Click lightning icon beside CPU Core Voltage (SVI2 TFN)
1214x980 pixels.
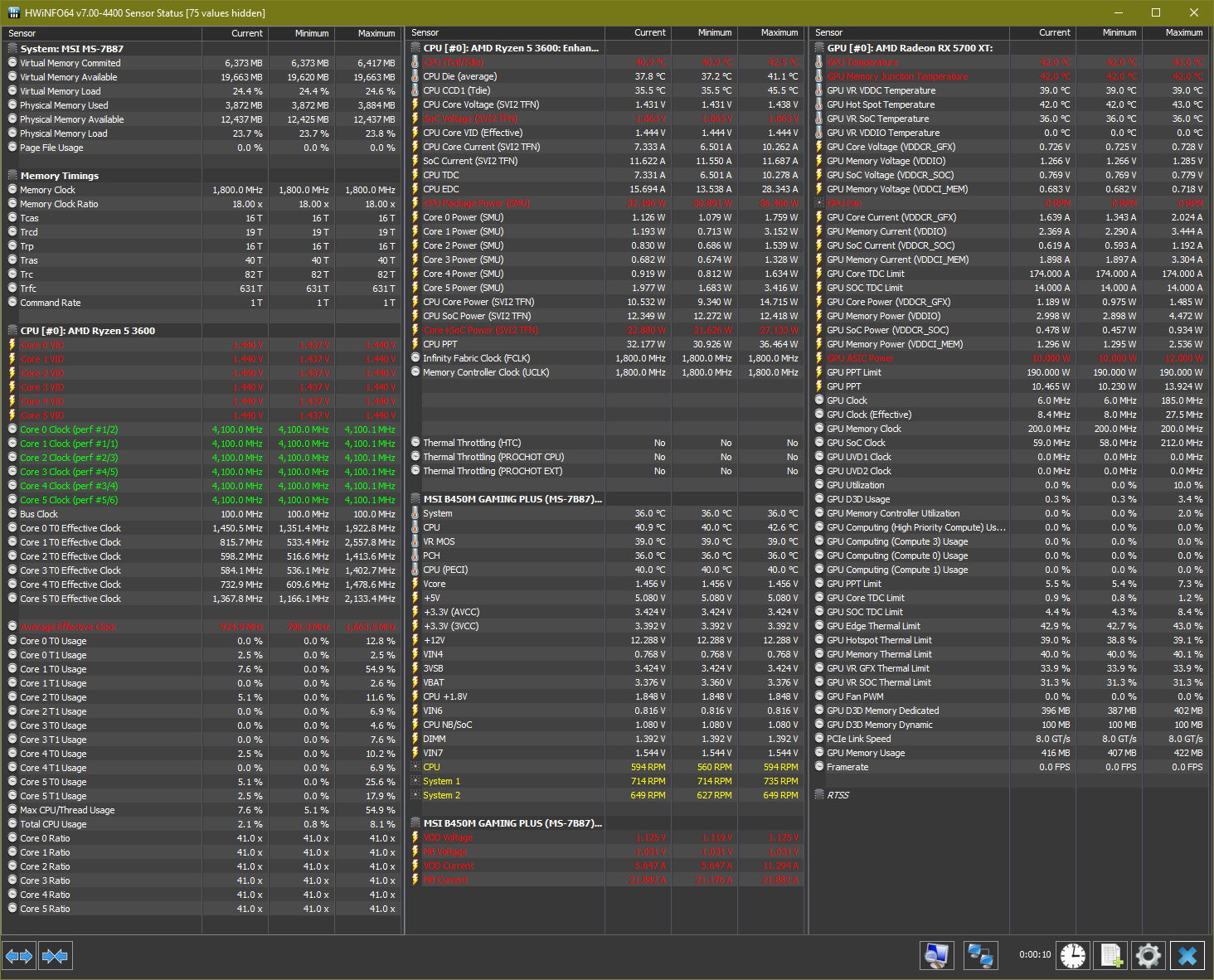point(415,104)
